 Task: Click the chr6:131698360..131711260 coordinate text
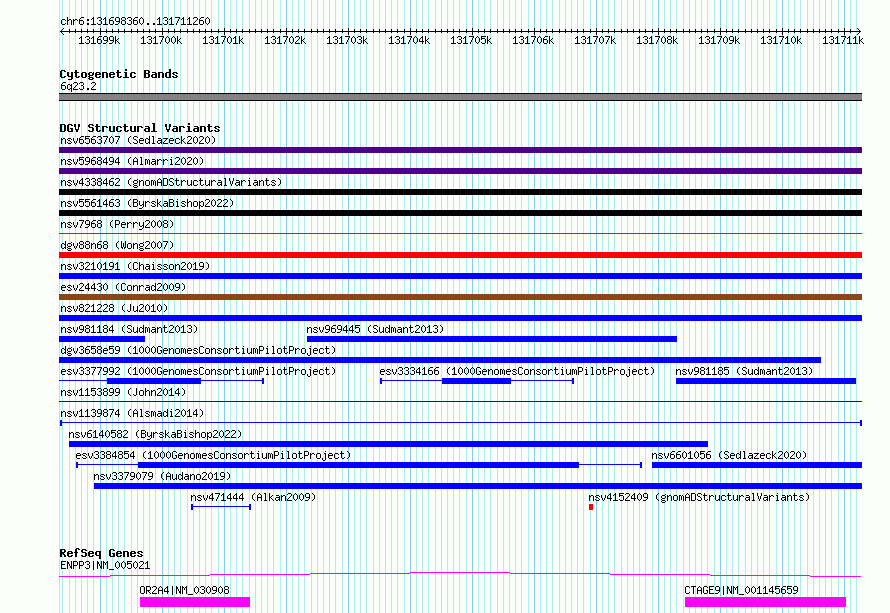135,21
